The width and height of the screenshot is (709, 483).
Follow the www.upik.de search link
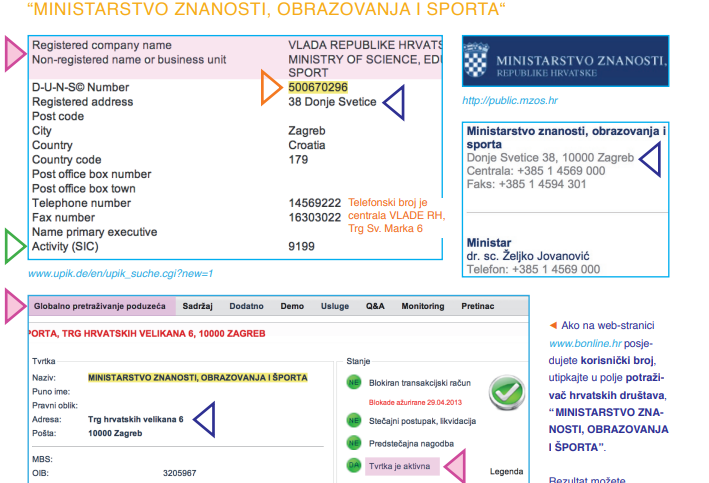120,274
